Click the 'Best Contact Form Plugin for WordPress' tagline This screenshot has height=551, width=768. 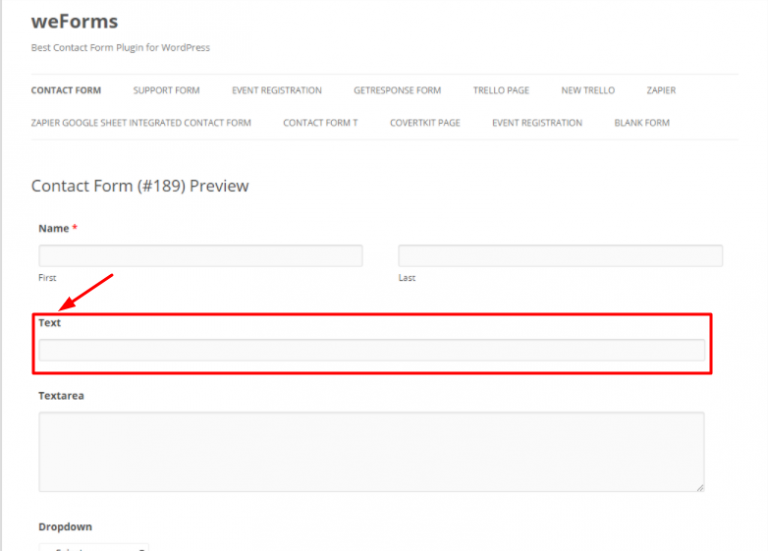click(120, 48)
